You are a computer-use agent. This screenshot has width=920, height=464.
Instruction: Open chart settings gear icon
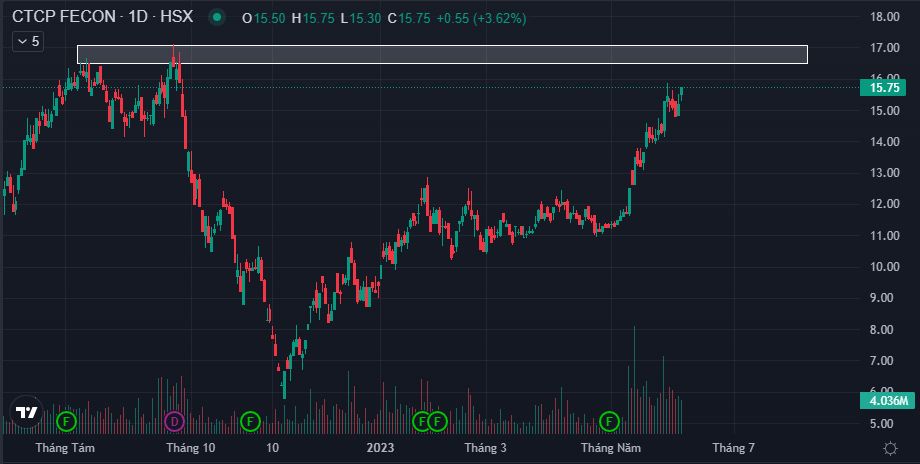click(x=890, y=448)
